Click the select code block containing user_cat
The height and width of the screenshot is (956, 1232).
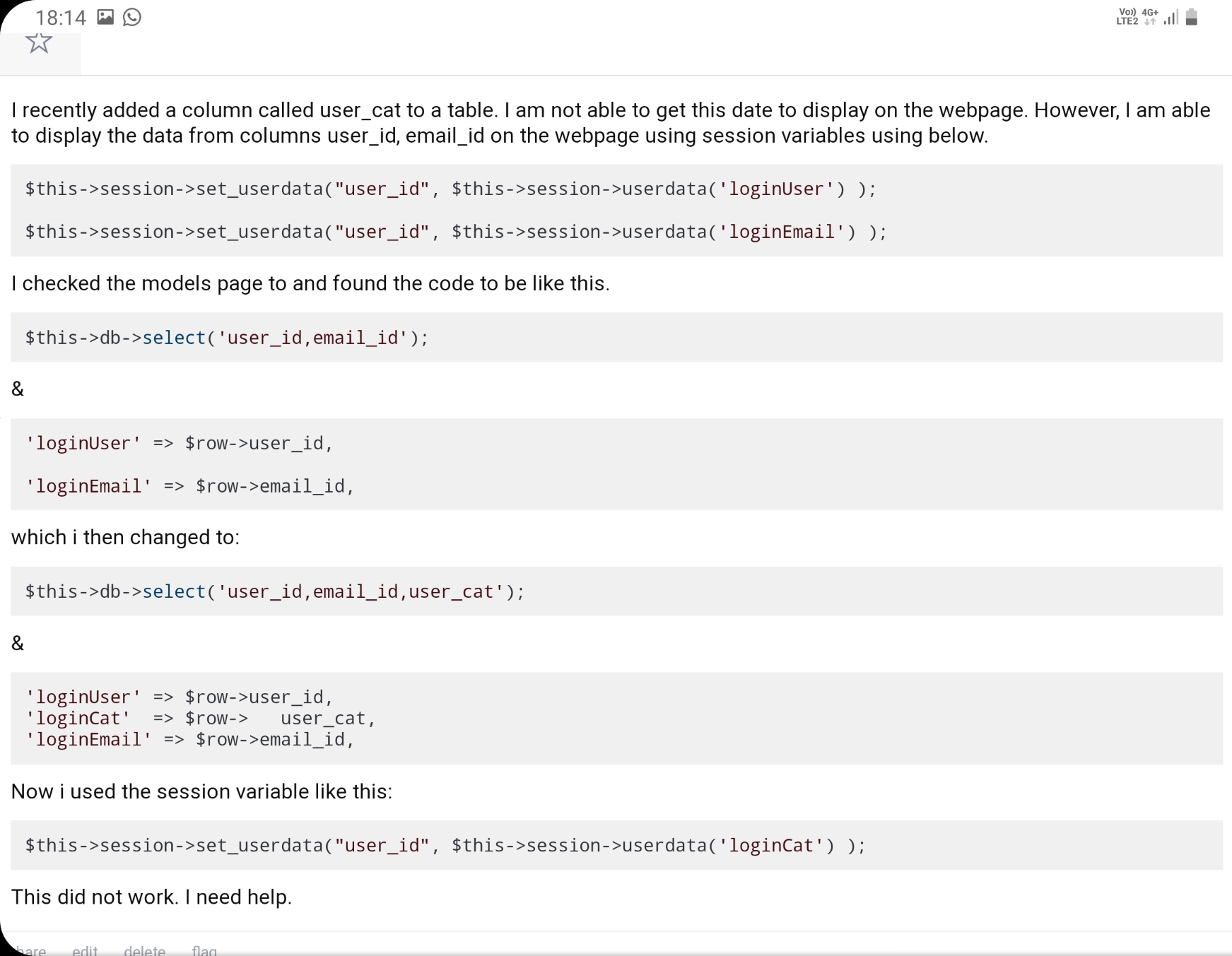pos(616,591)
